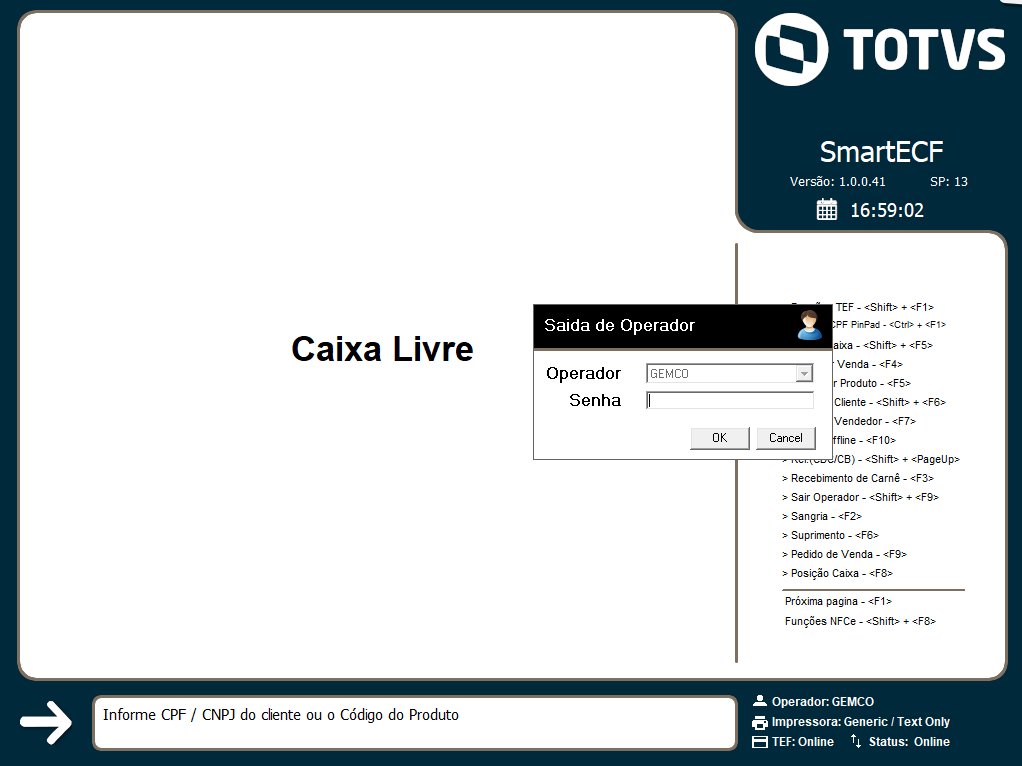
Task: Select the Vendedor - <F7> option
Action: [x=875, y=421]
